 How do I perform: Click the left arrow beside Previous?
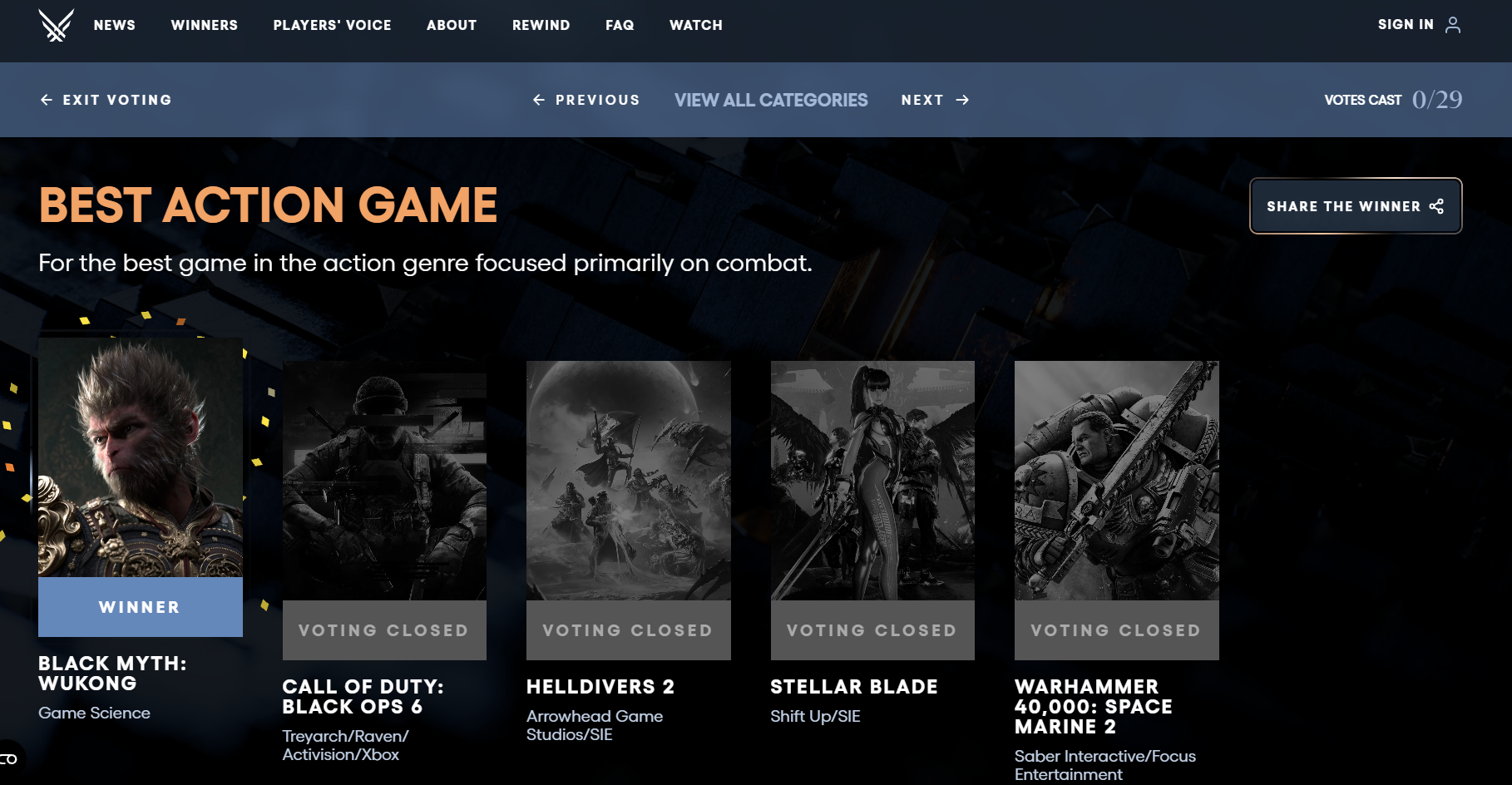point(539,100)
